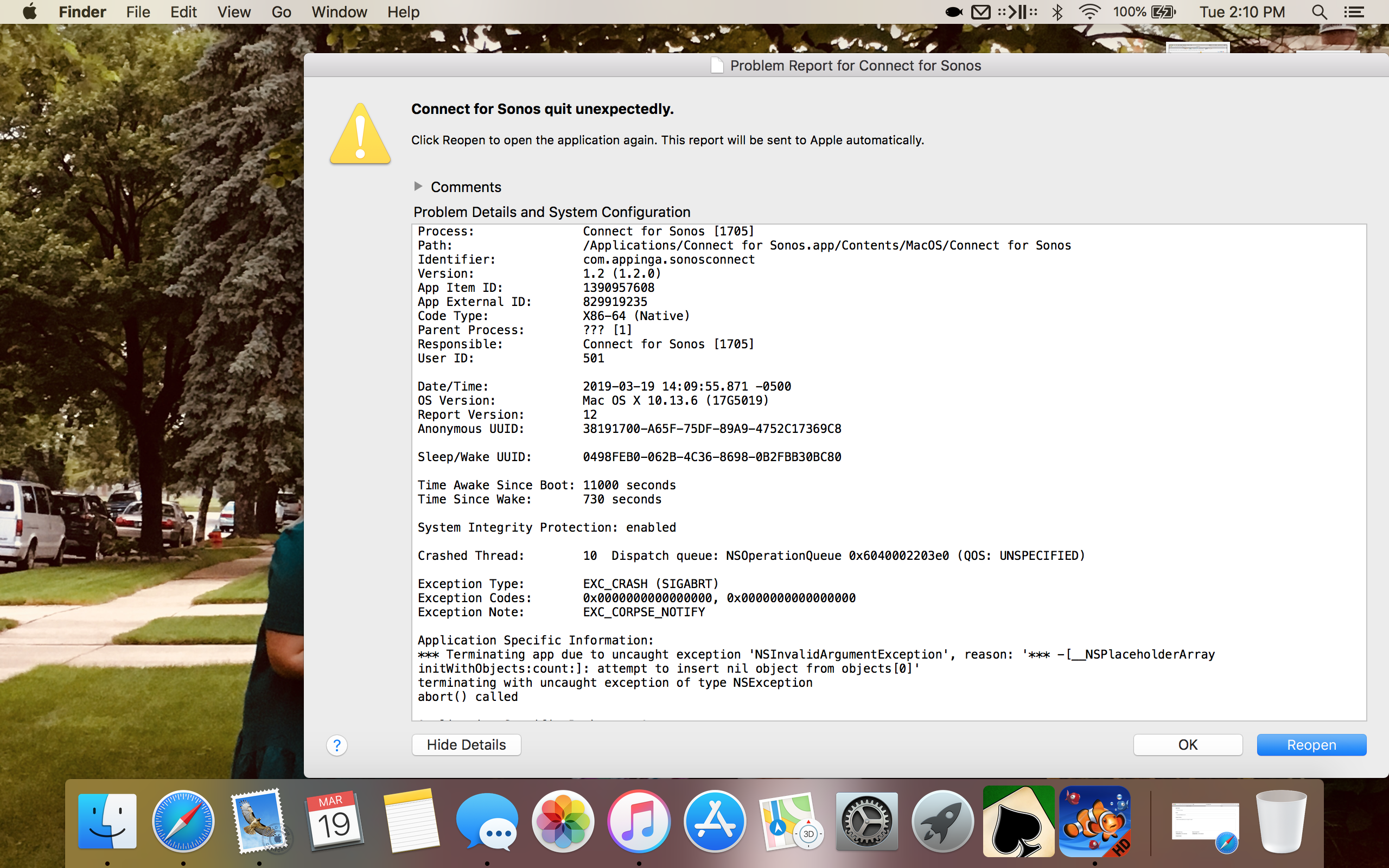Click the 'EXC_CORPSE_NOTIFY' exception note

point(644,612)
